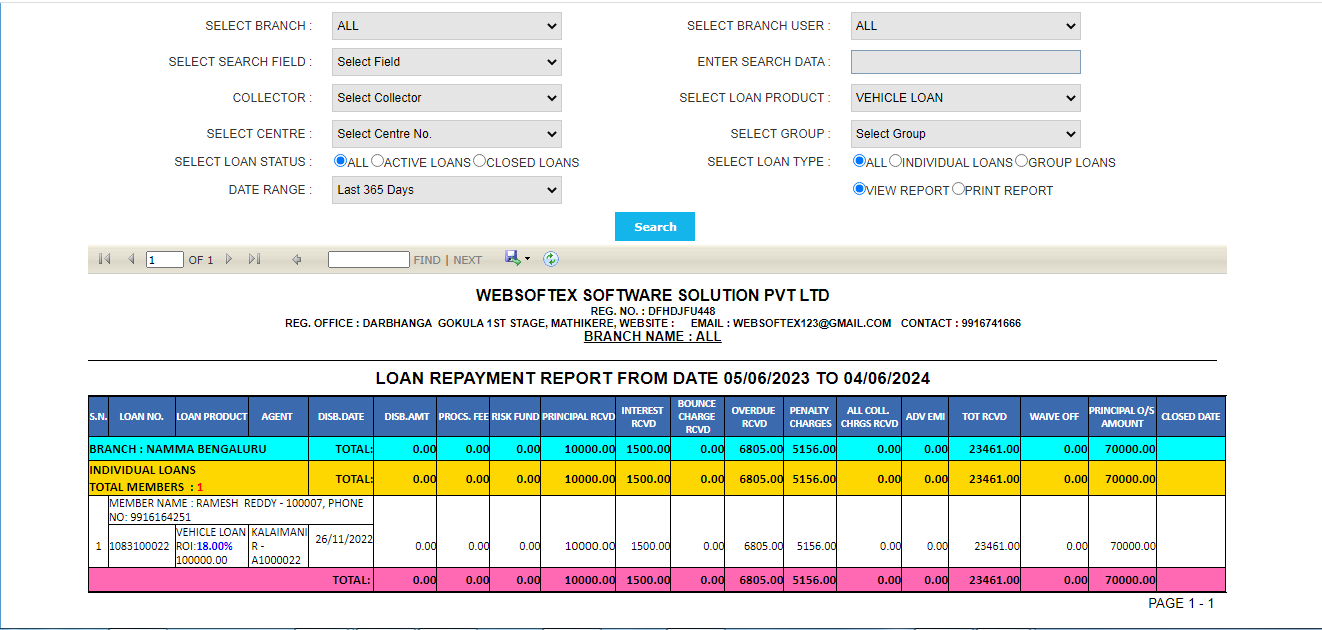Screen dimensions: 1322x630
Task: Choose GROUP LOANS radio option
Action: (x=1021, y=161)
